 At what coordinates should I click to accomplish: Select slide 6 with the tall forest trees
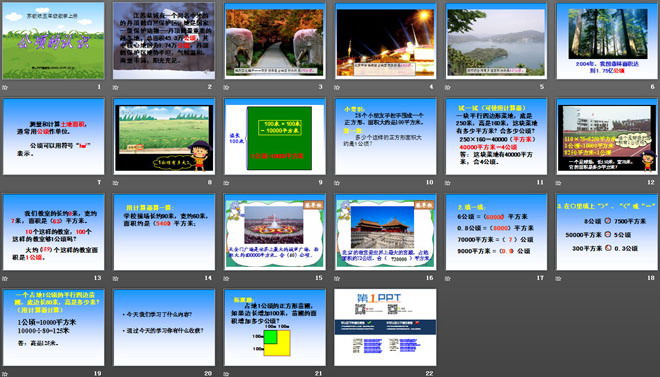[607, 41]
